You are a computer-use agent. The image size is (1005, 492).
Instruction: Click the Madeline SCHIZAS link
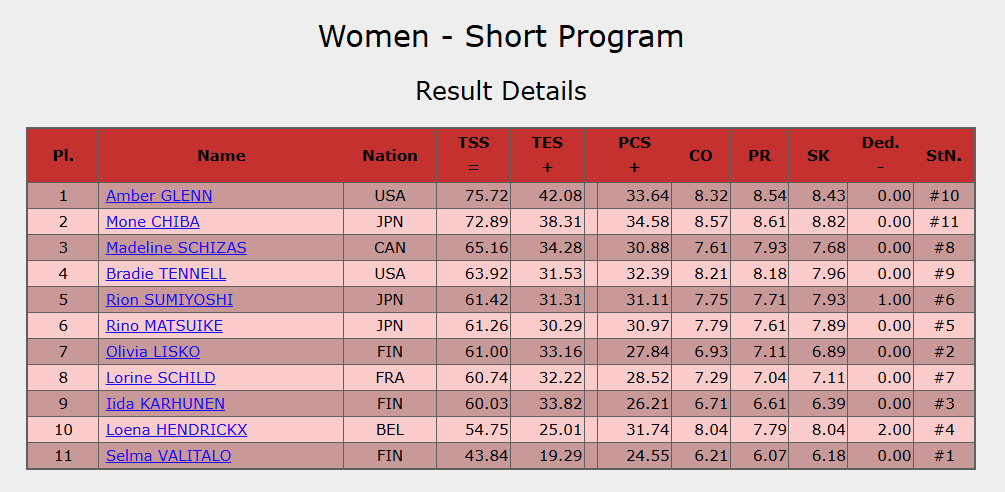[176, 248]
